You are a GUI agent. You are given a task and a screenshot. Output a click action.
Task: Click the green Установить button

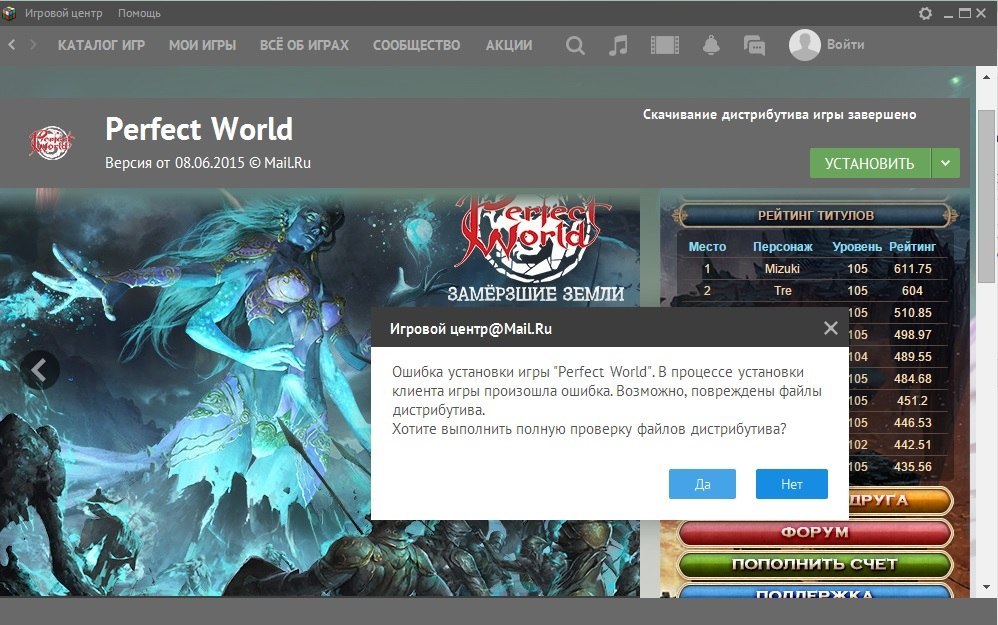(x=869, y=164)
